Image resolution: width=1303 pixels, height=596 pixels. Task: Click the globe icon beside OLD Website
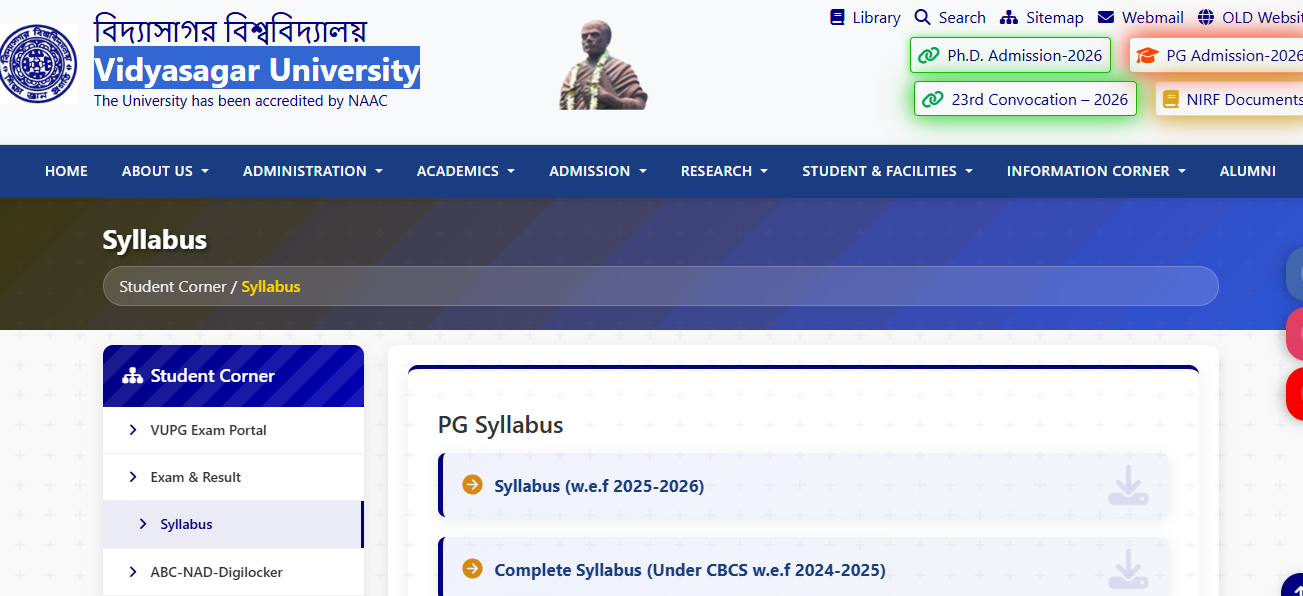click(x=1206, y=17)
